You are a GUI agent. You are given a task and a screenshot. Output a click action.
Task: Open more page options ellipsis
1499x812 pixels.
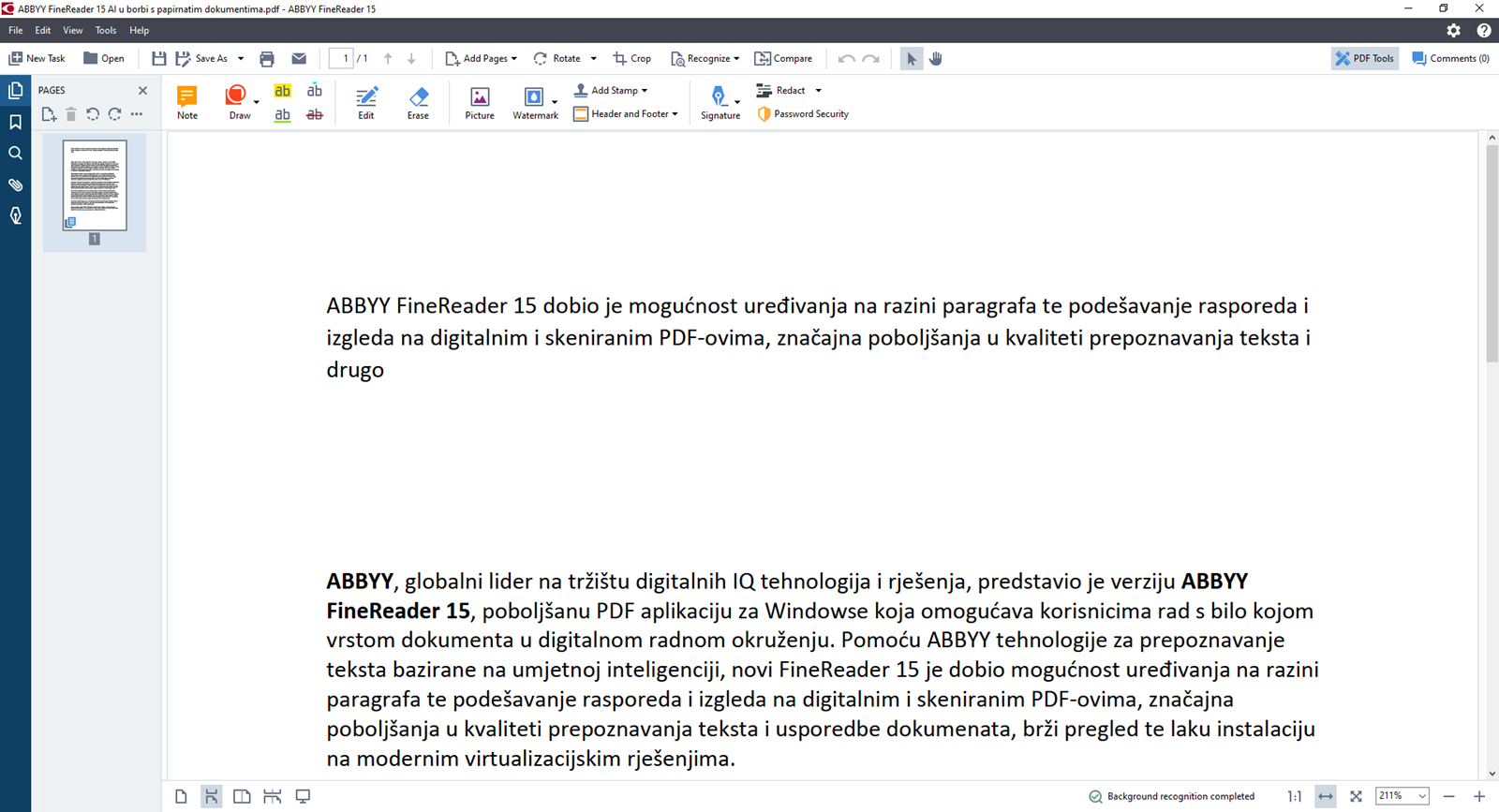coord(137,114)
